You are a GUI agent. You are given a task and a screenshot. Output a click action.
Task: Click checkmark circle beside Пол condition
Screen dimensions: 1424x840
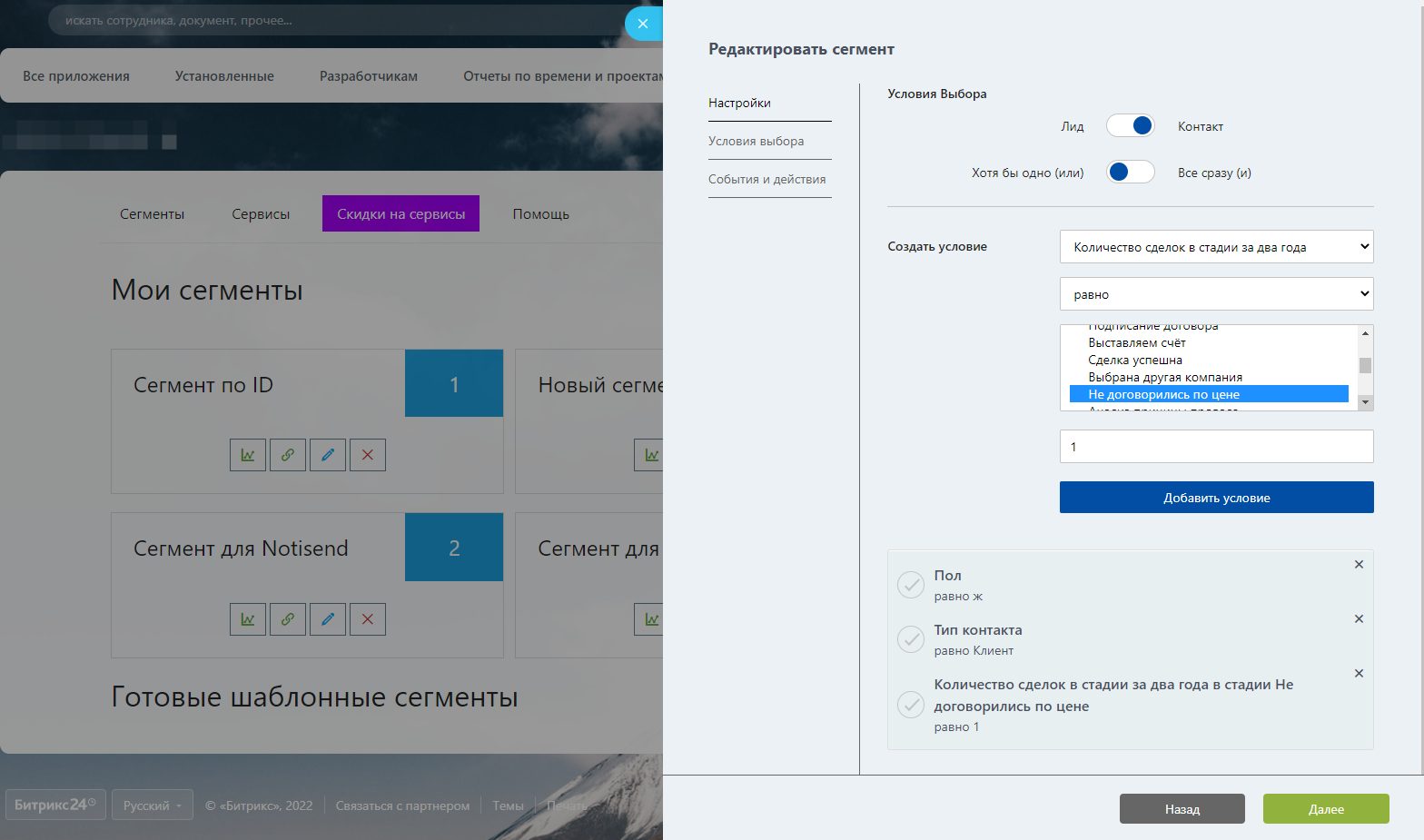coord(911,585)
